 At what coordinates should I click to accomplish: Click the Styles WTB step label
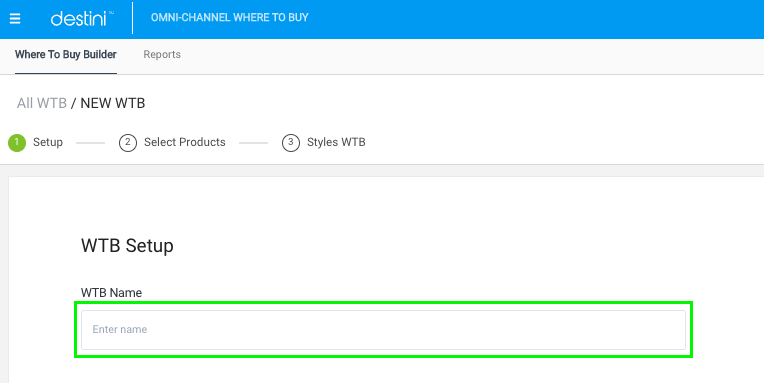(x=336, y=142)
